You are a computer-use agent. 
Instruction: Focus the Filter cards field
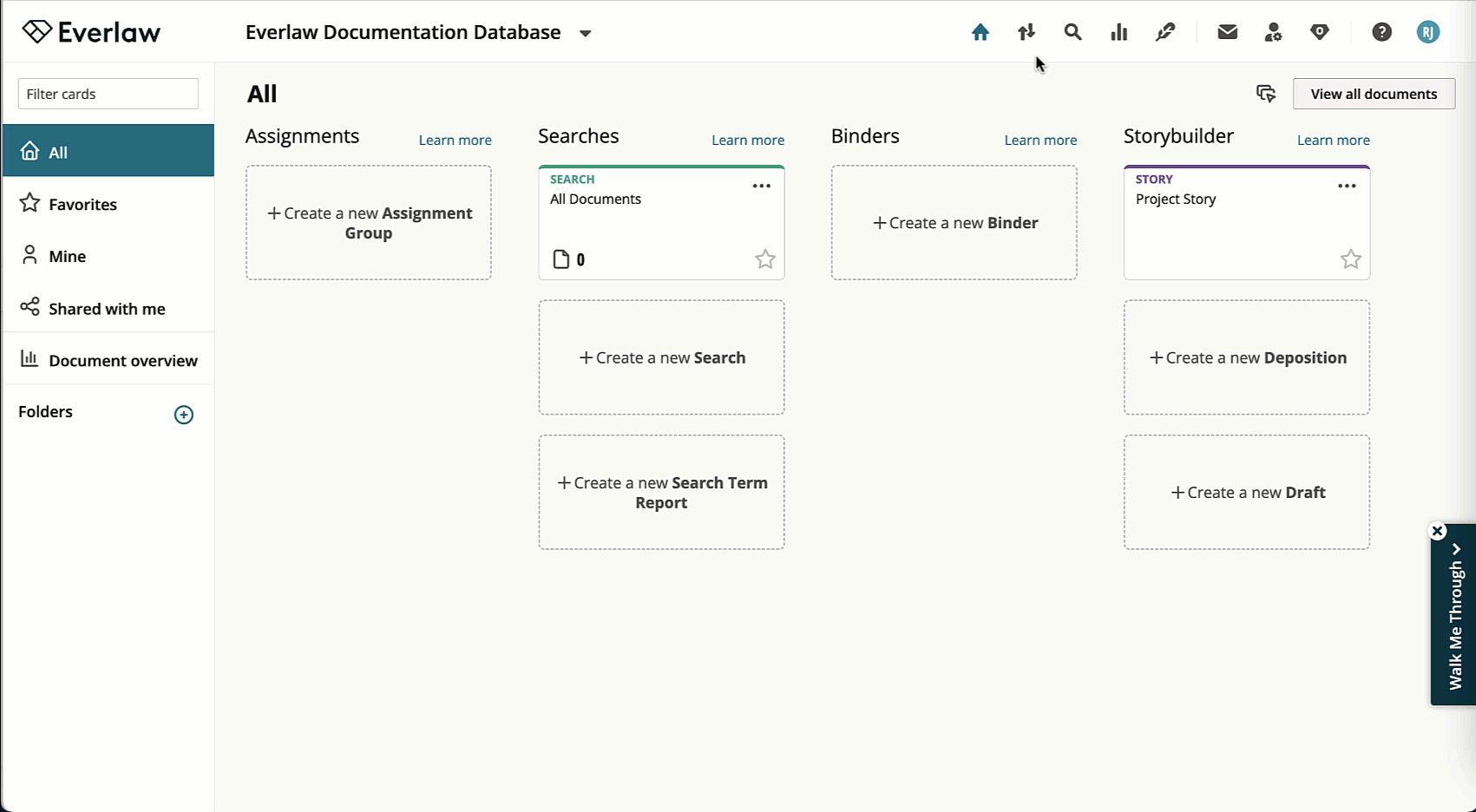[108, 94]
